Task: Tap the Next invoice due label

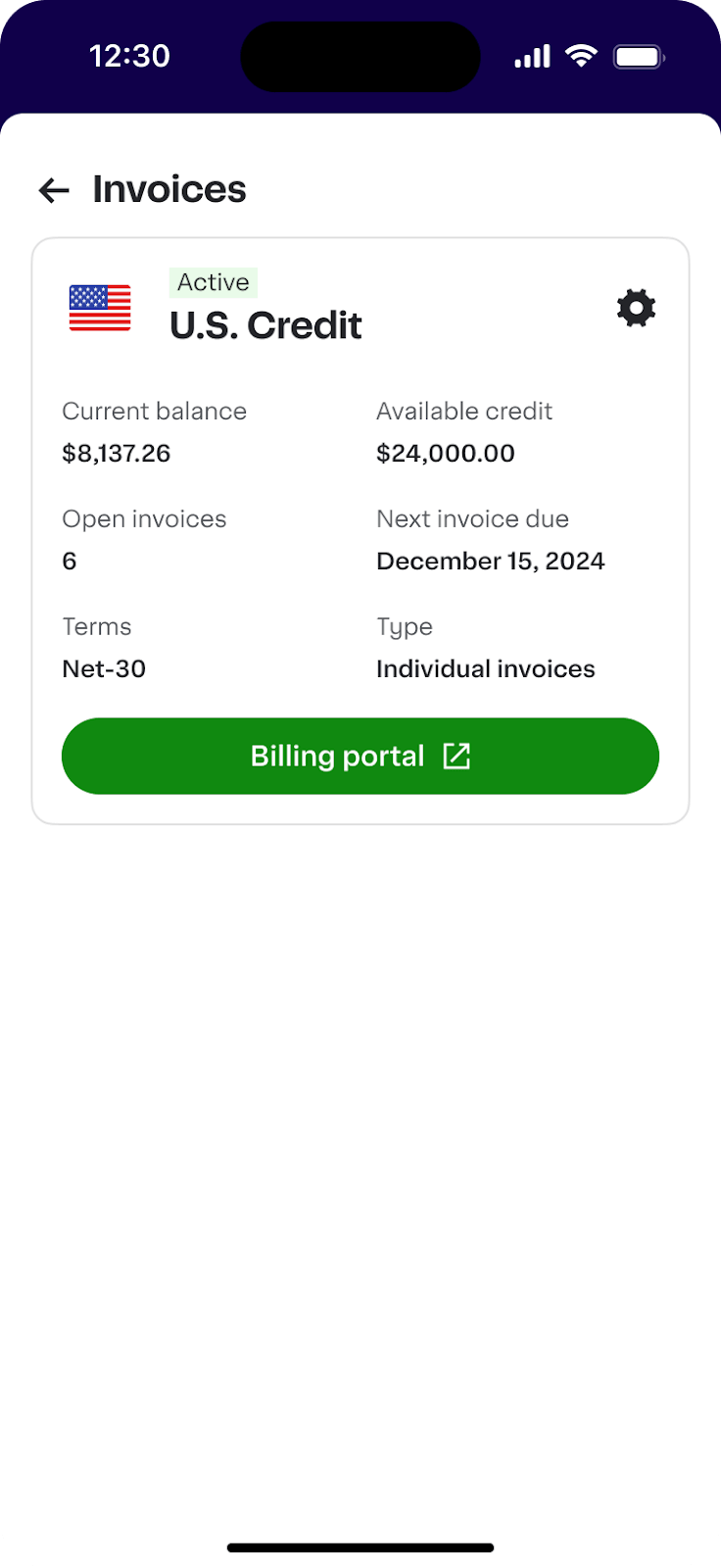Action: coord(472,518)
